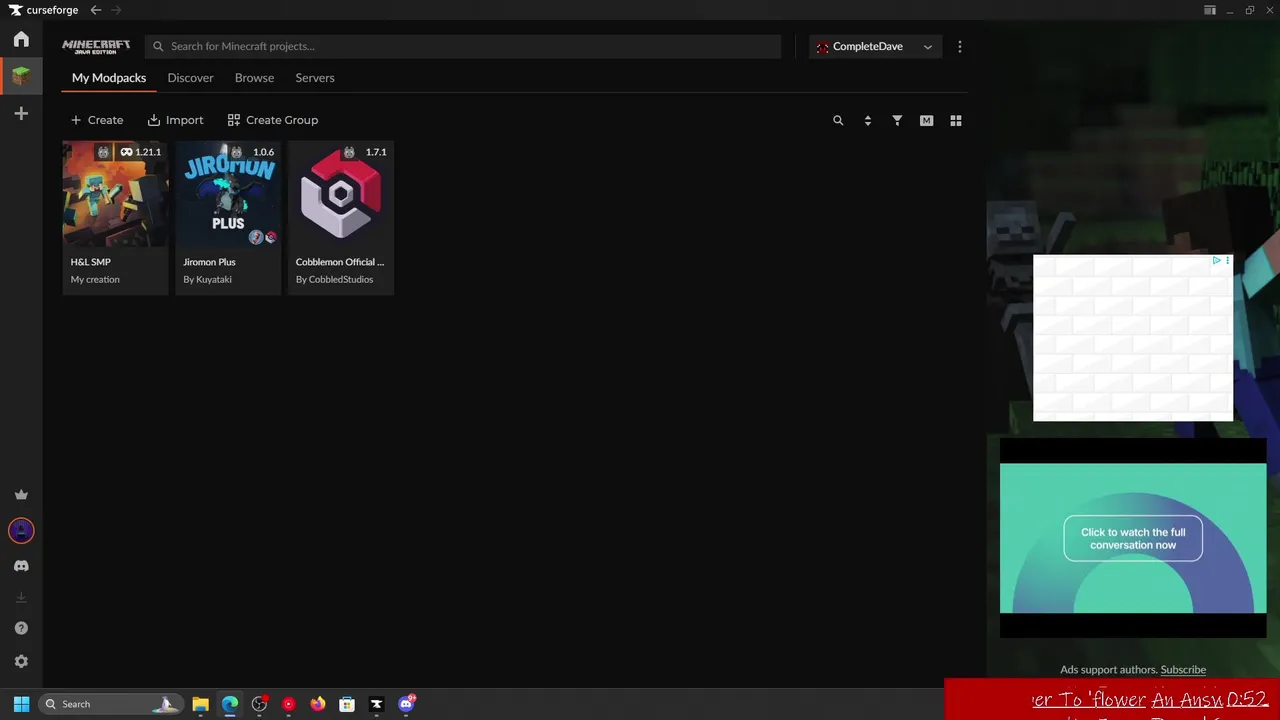Screen dimensions: 1280x720
Task: Click the 1.21.1 version badge on H&L SMP
Action: [148, 152]
